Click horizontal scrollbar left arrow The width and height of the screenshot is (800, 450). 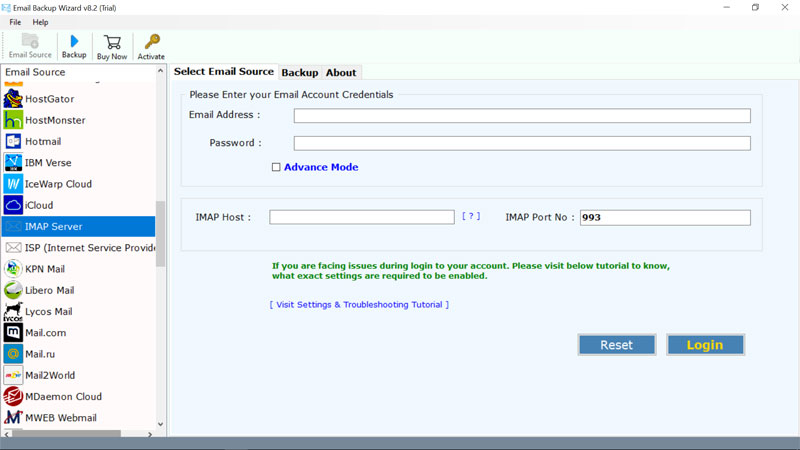7,435
